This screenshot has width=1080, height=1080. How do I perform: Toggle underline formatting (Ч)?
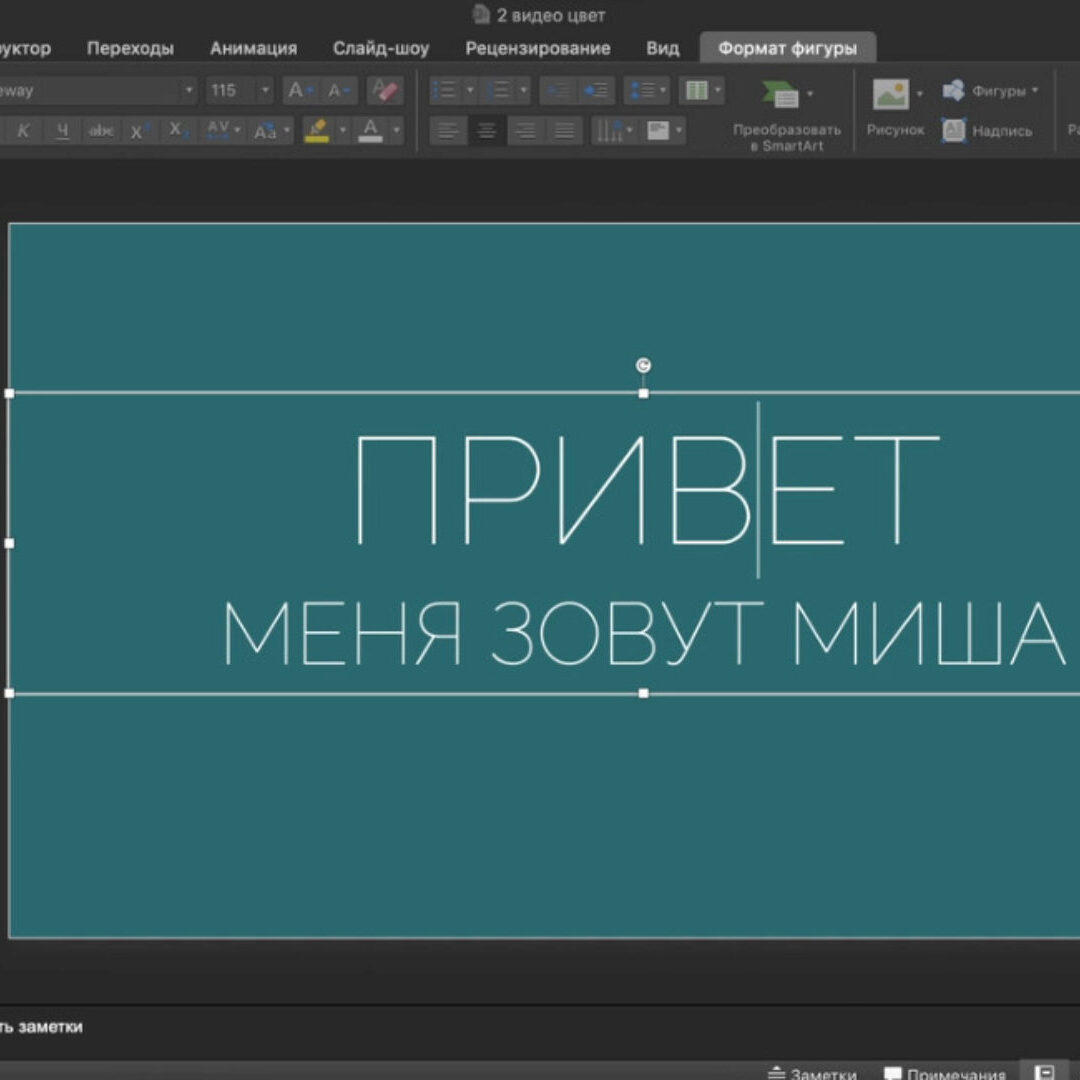click(x=62, y=131)
